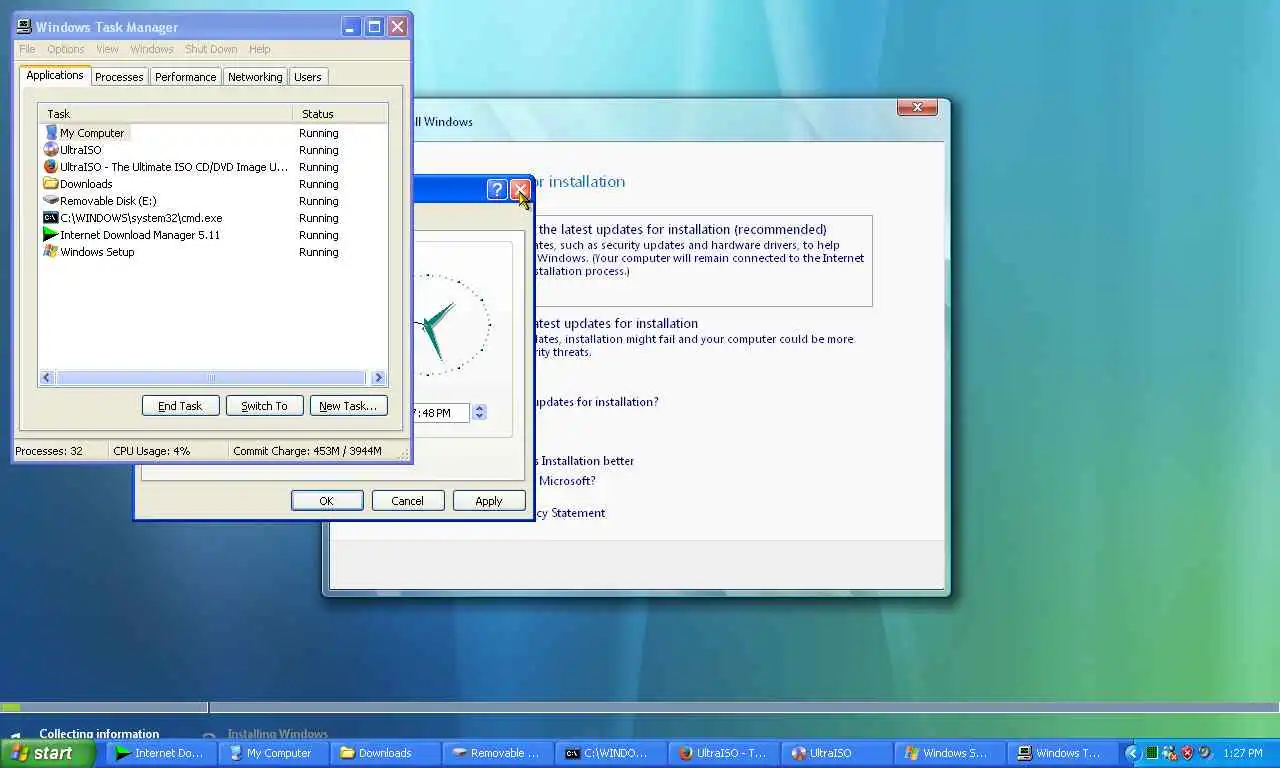Open the 'updates for installation?' help link
Viewport: 1280px width, 768px height.
pyautogui.click(x=597, y=402)
